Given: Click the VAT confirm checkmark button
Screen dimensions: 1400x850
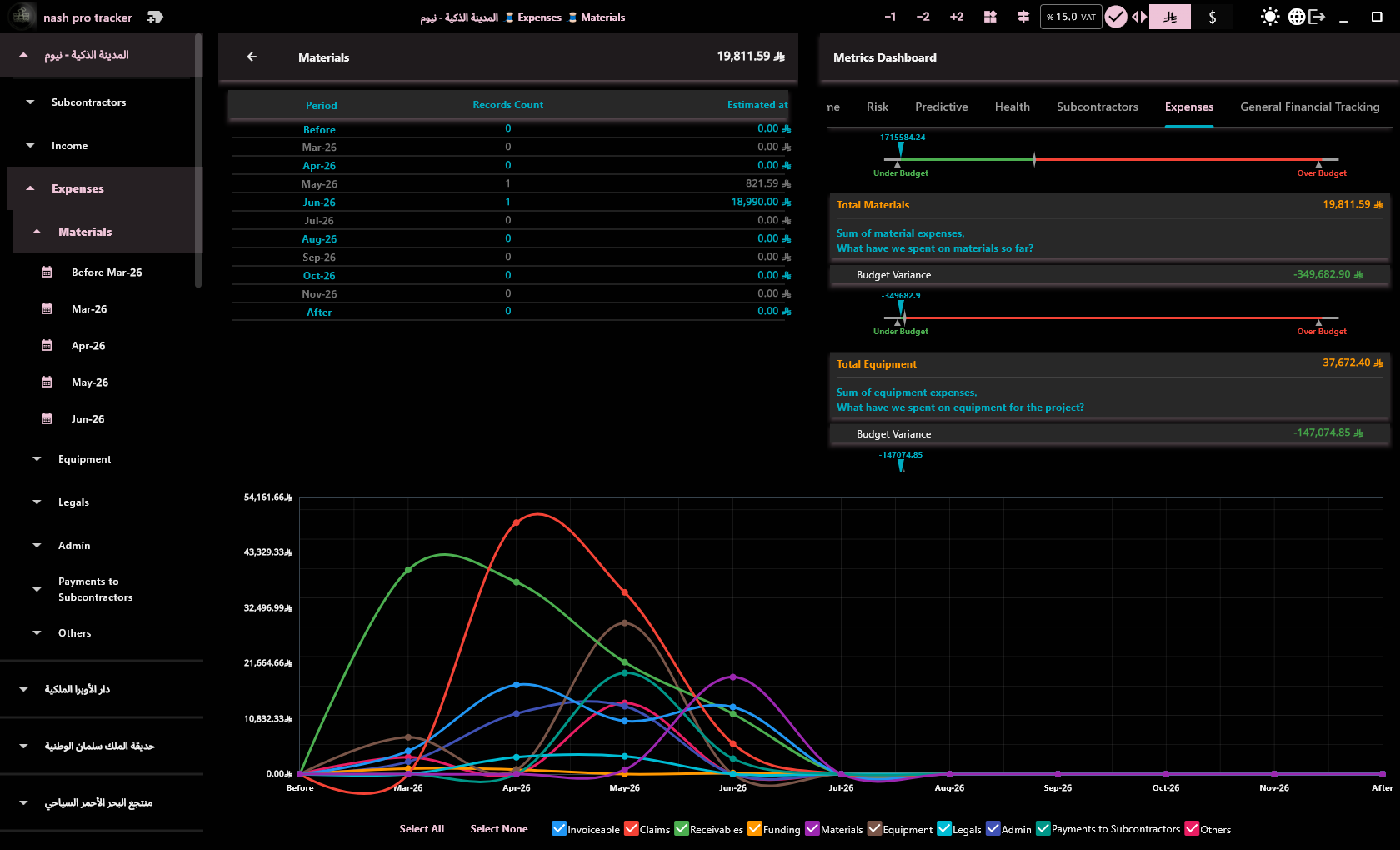Looking at the screenshot, I should coord(1116,17).
